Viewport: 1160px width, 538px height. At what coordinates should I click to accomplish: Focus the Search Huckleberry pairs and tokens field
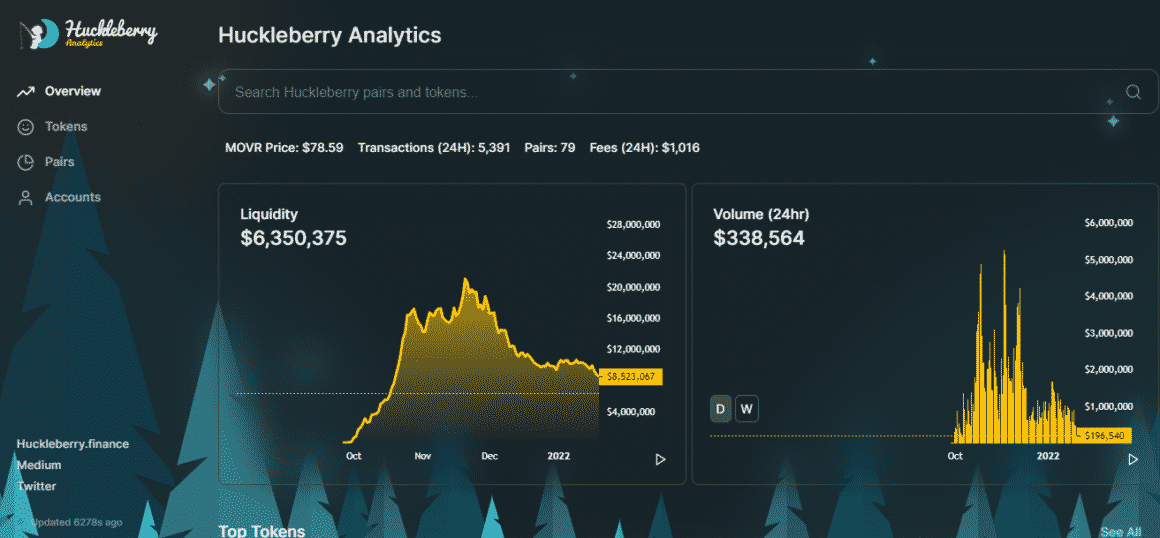pyautogui.click(x=688, y=92)
